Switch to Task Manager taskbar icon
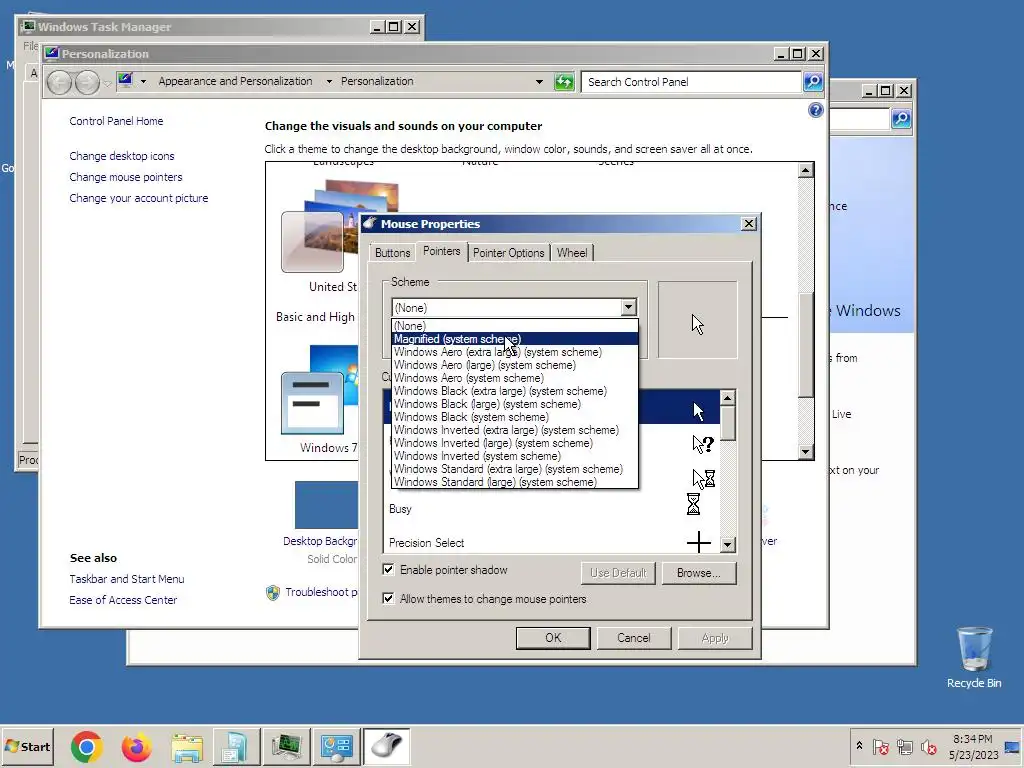 click(287, 746)
